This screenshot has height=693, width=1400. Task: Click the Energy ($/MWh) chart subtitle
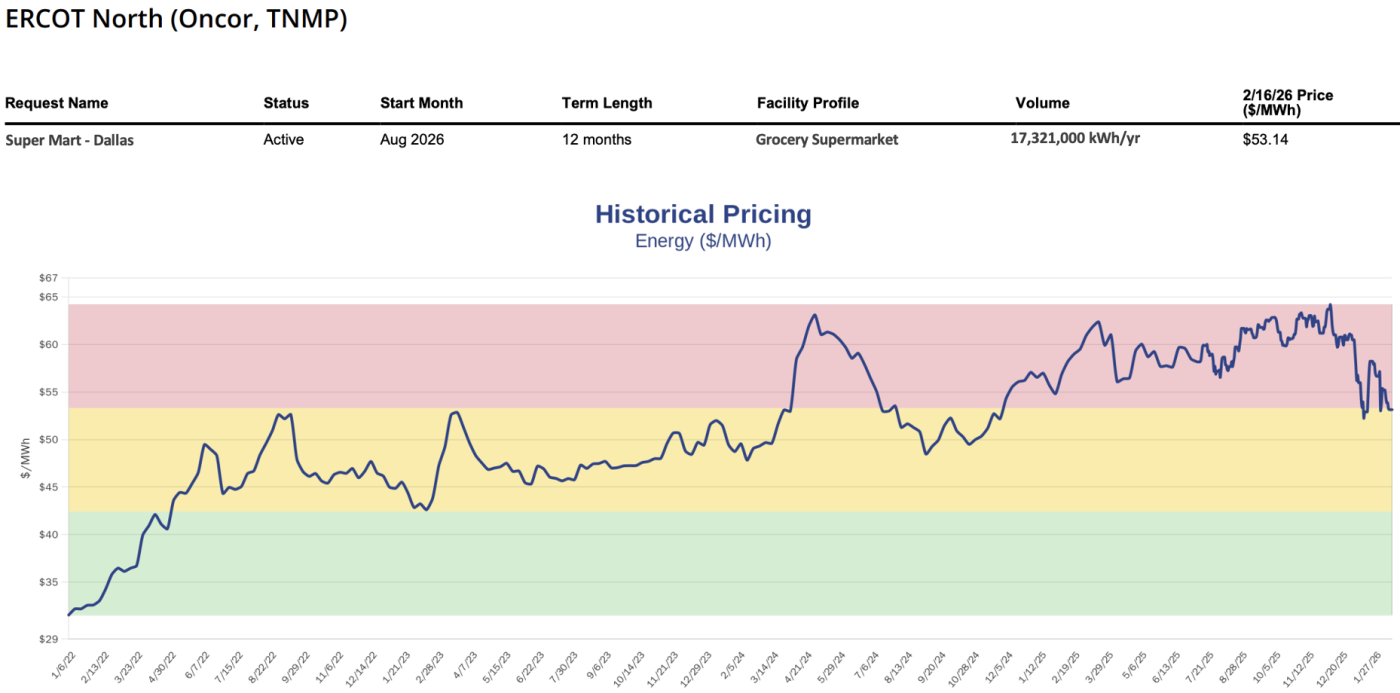pos(703,241)
